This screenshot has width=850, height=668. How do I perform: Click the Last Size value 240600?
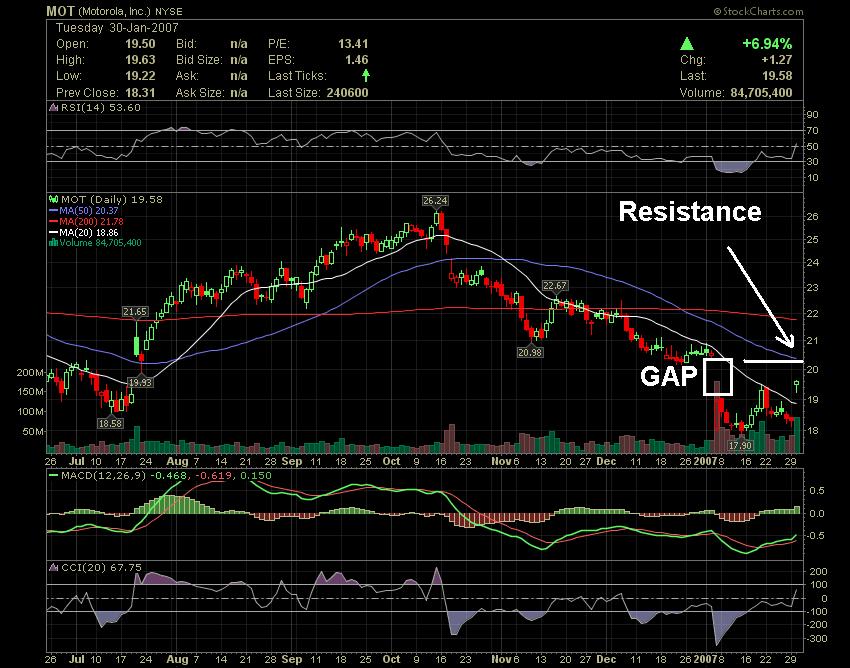(347, 93)
